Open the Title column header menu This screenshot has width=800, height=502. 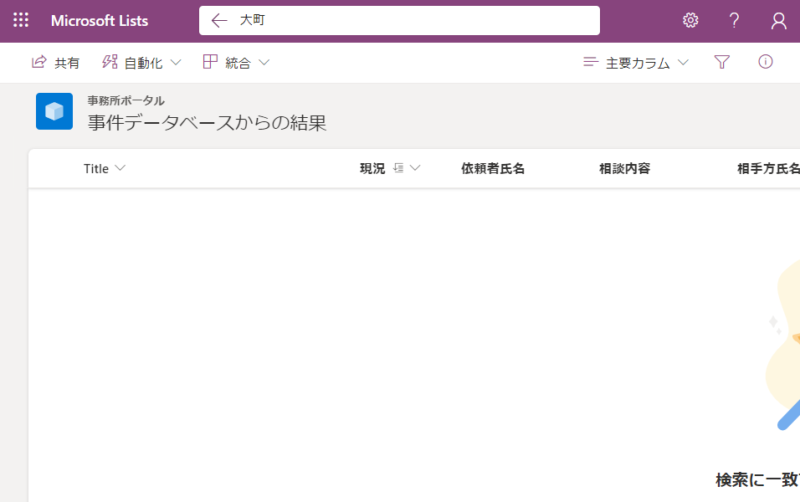[x=105, y=168]
